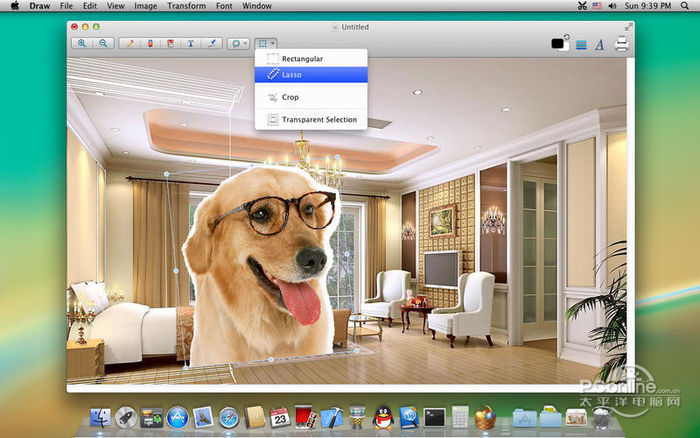Open the Transform menu

(x=187, y=6)
